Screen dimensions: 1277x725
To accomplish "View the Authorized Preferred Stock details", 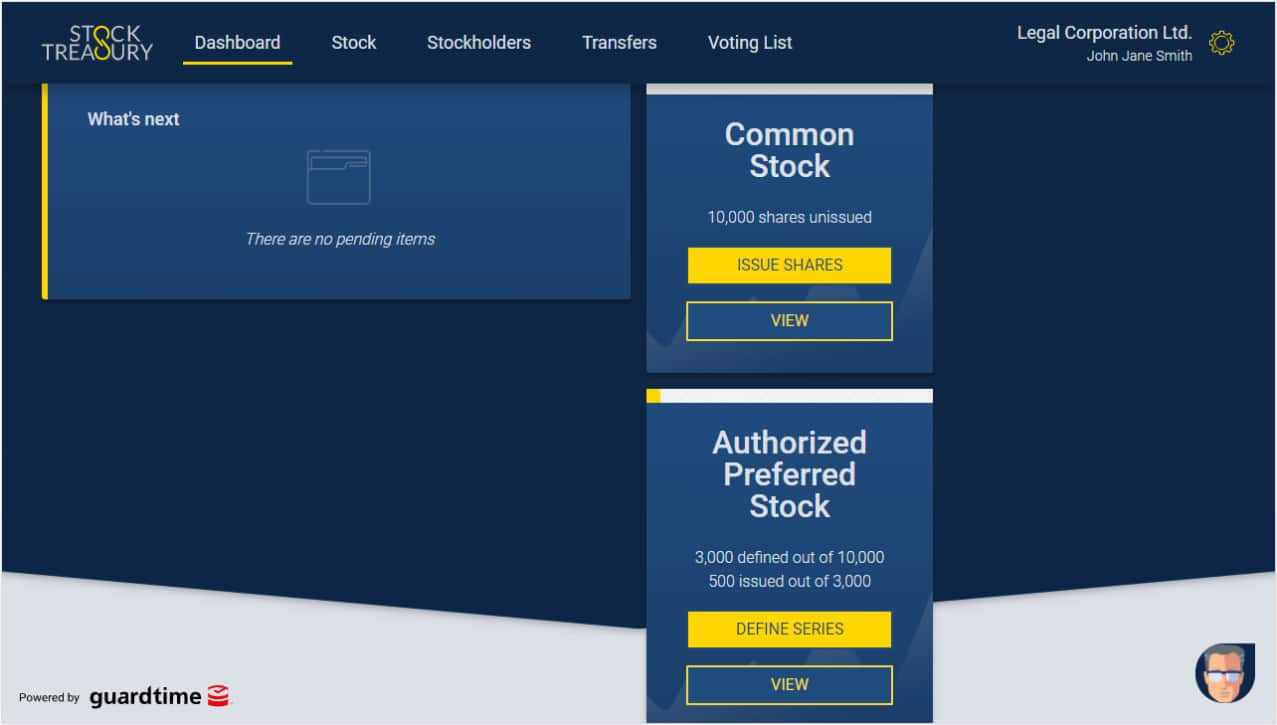I will [789, 685].
